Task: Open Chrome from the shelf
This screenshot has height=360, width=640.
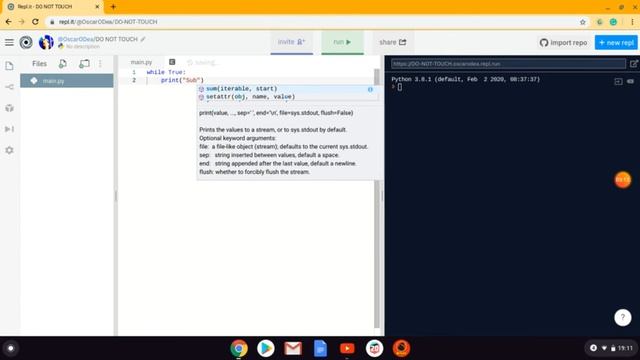Action: pyautogui.click(x=239, y=348)
